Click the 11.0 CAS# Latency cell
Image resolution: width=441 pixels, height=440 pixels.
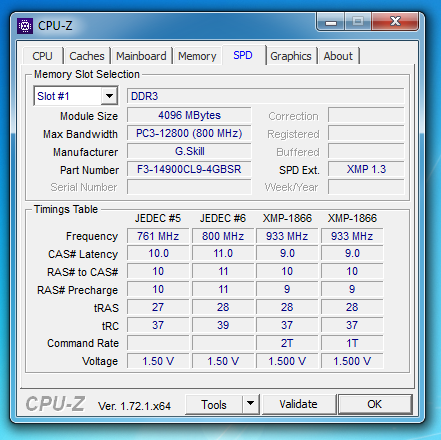coord(223,254)
